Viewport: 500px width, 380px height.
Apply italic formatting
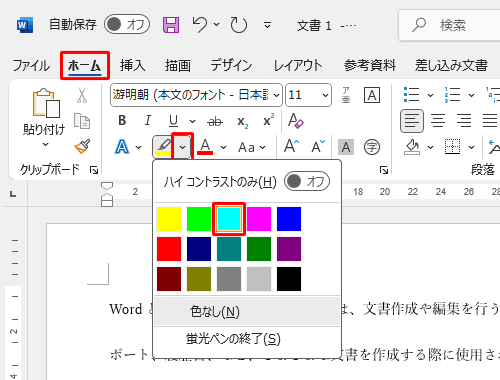(x=148, y=120)
